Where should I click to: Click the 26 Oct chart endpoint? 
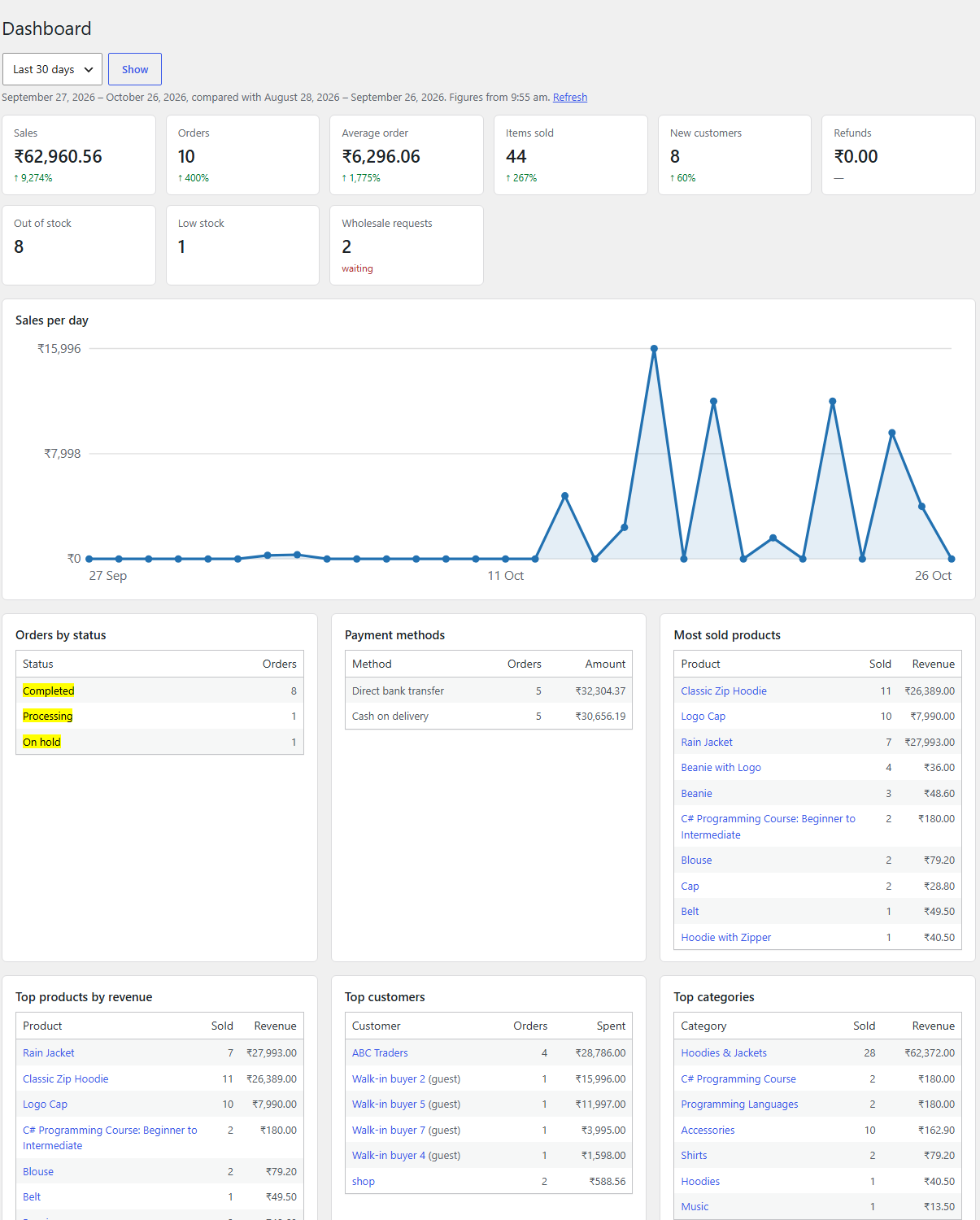(952, 559)
